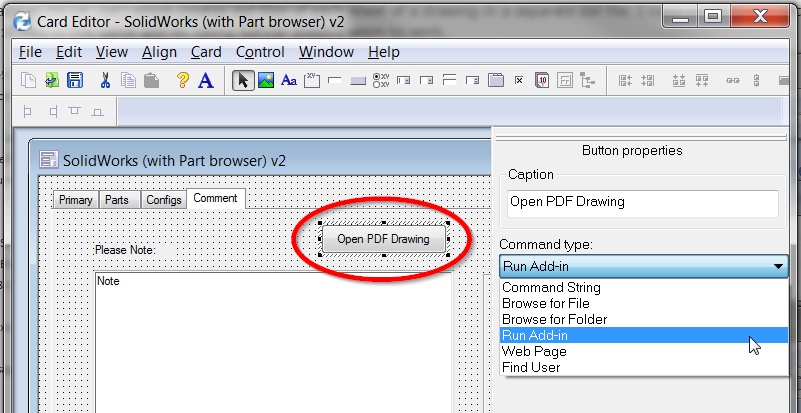Click the Cut scissors icon
Viewport: 801px width, 413px height.
click(105, 81)
